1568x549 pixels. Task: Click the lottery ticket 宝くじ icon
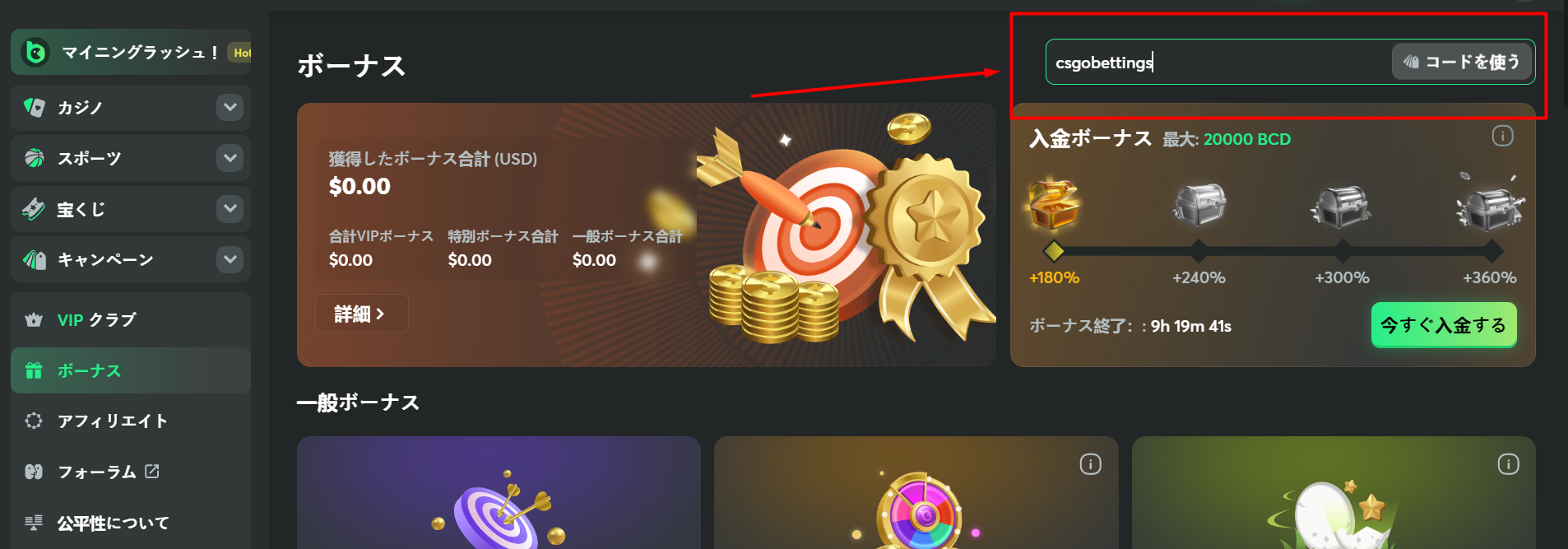pyautogui.click(x=34, y=209)
